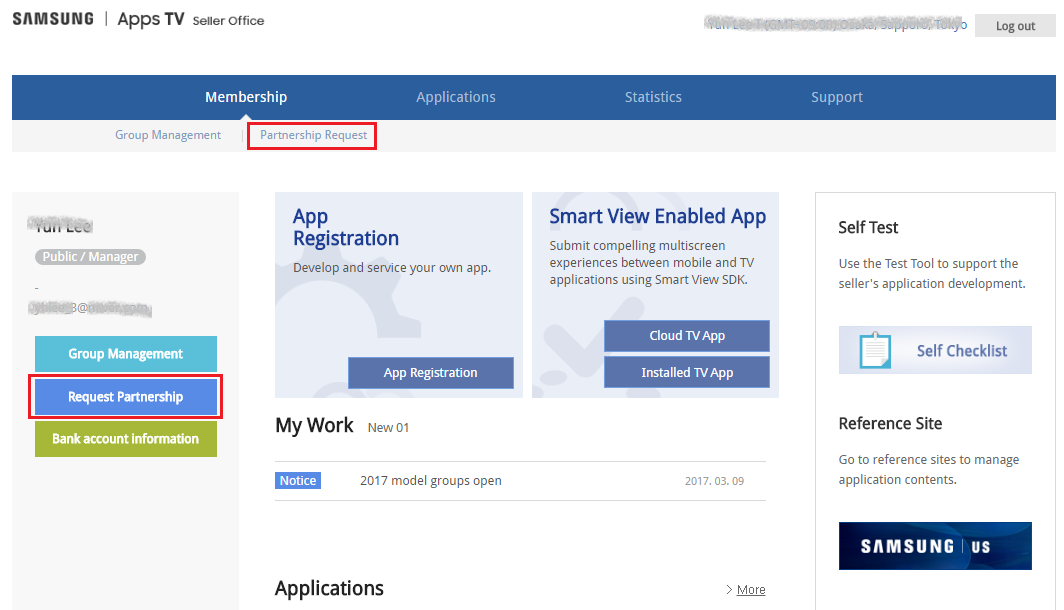Click the Samsung Apps TV logo
The width and height of the screenshot is (1064, 610).
(x=98, y=19)
